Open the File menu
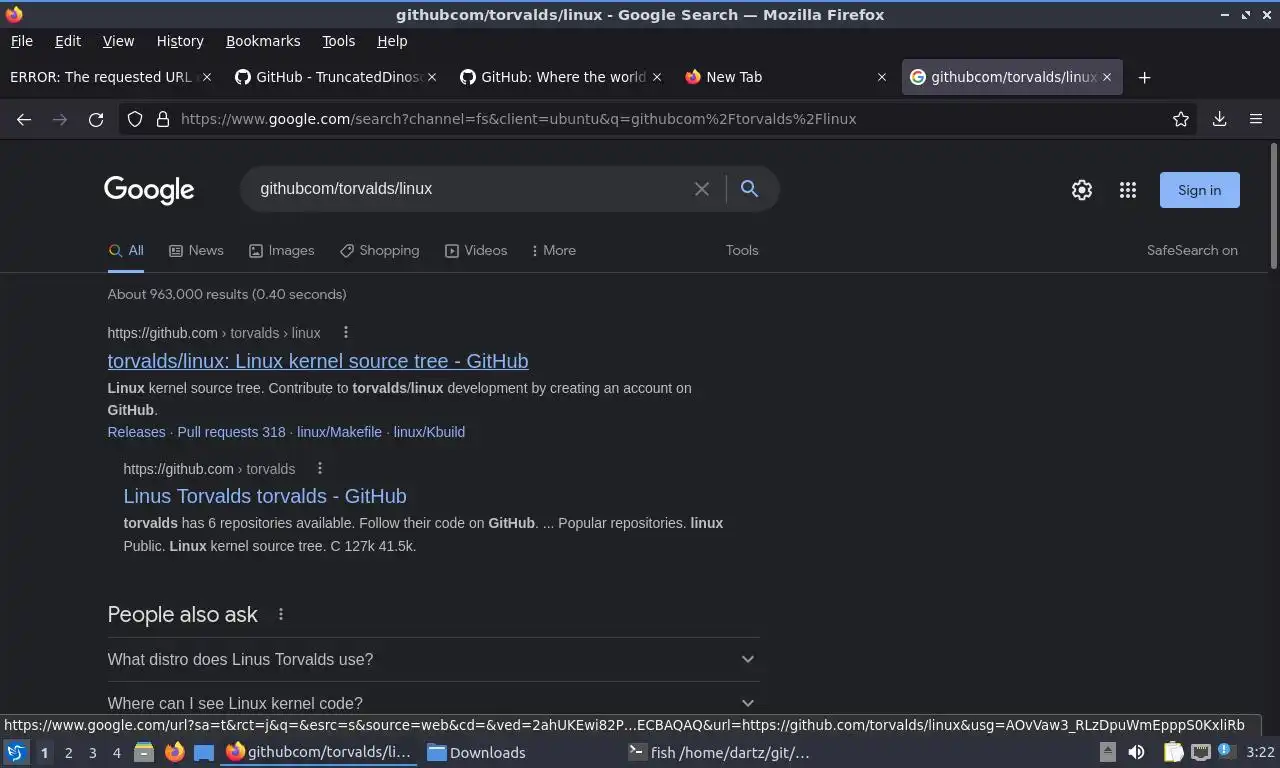The image size is (1280, 768). pyautogui.click(x=21, y=41)
